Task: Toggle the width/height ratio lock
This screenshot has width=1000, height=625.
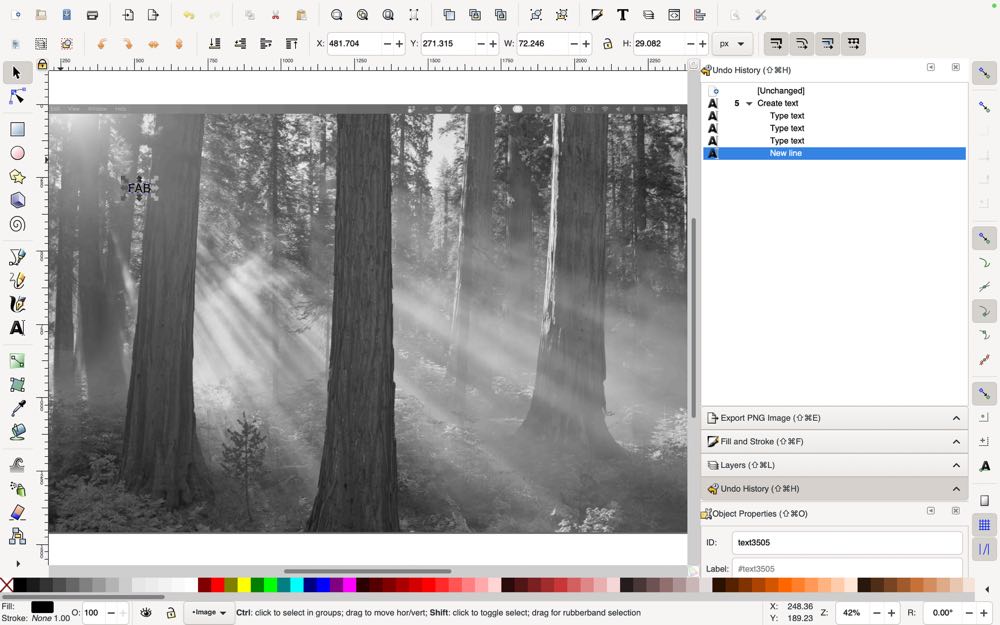Action: tap(607, 43)
